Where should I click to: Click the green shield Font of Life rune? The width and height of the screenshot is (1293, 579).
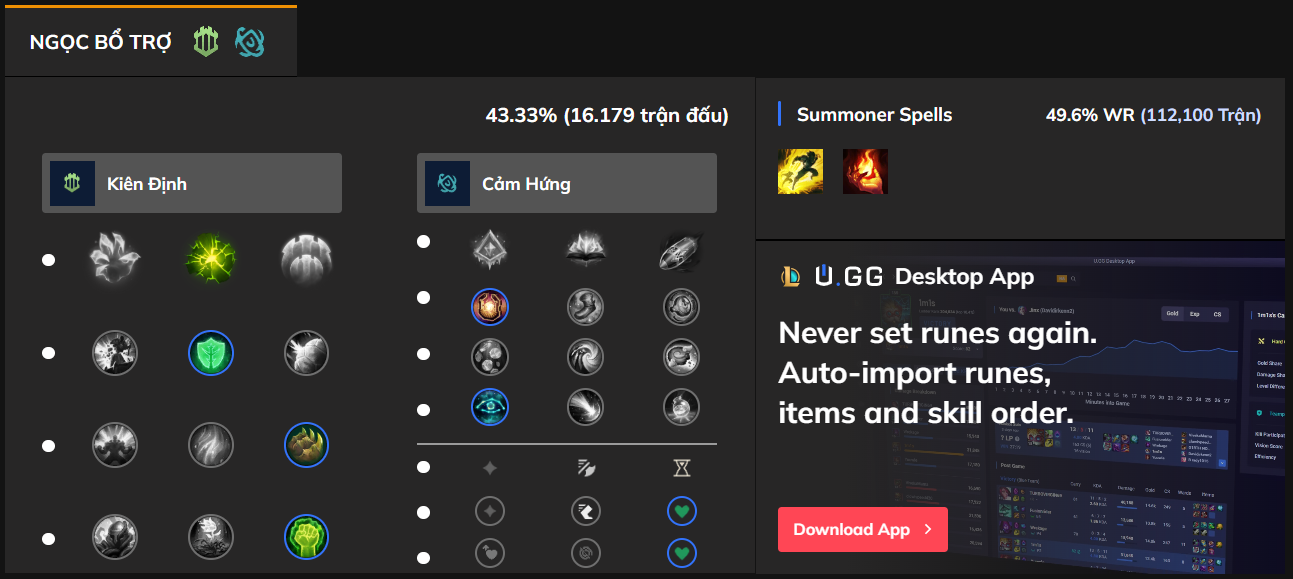point(210,353)
